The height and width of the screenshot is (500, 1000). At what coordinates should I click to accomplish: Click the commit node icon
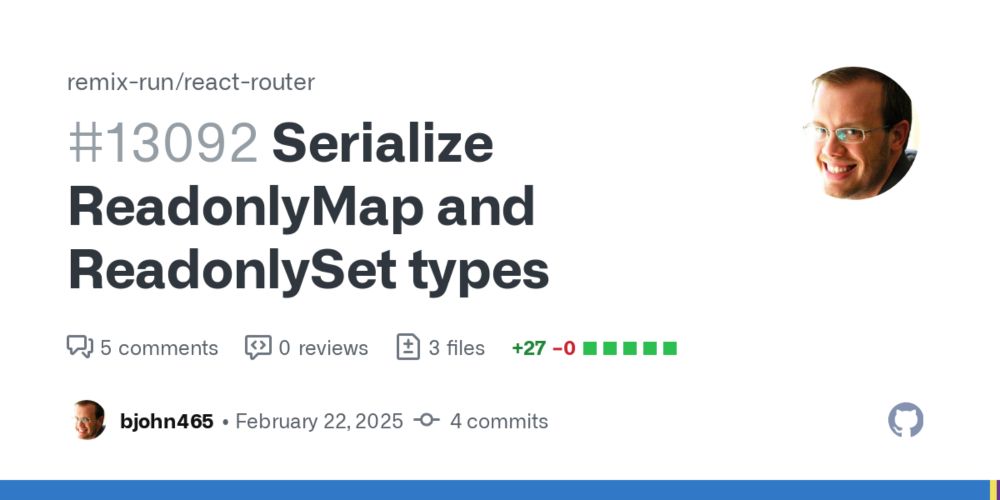click(x=426, y=421)
